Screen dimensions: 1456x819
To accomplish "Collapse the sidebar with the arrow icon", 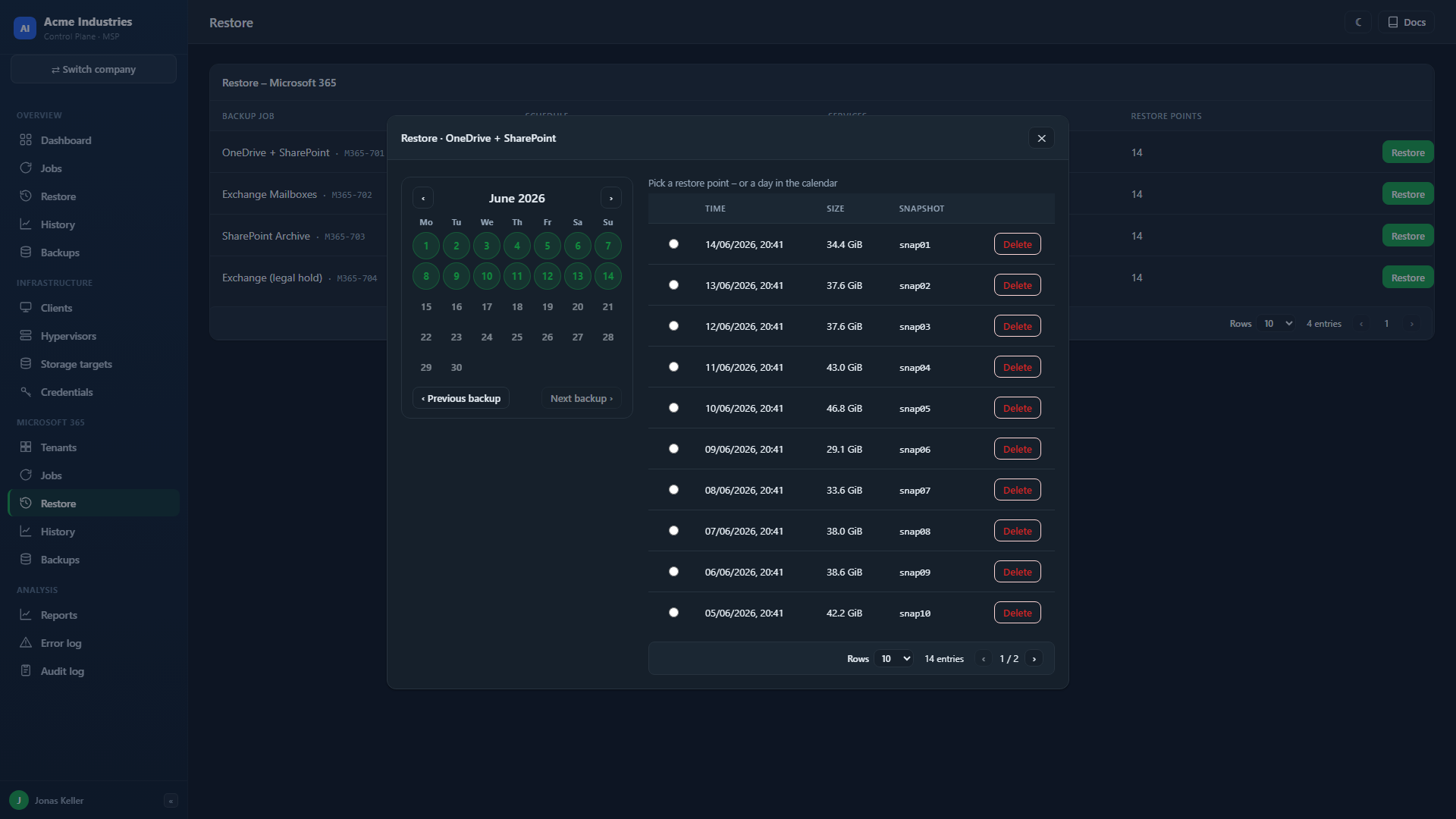I will tap(171, 801).
